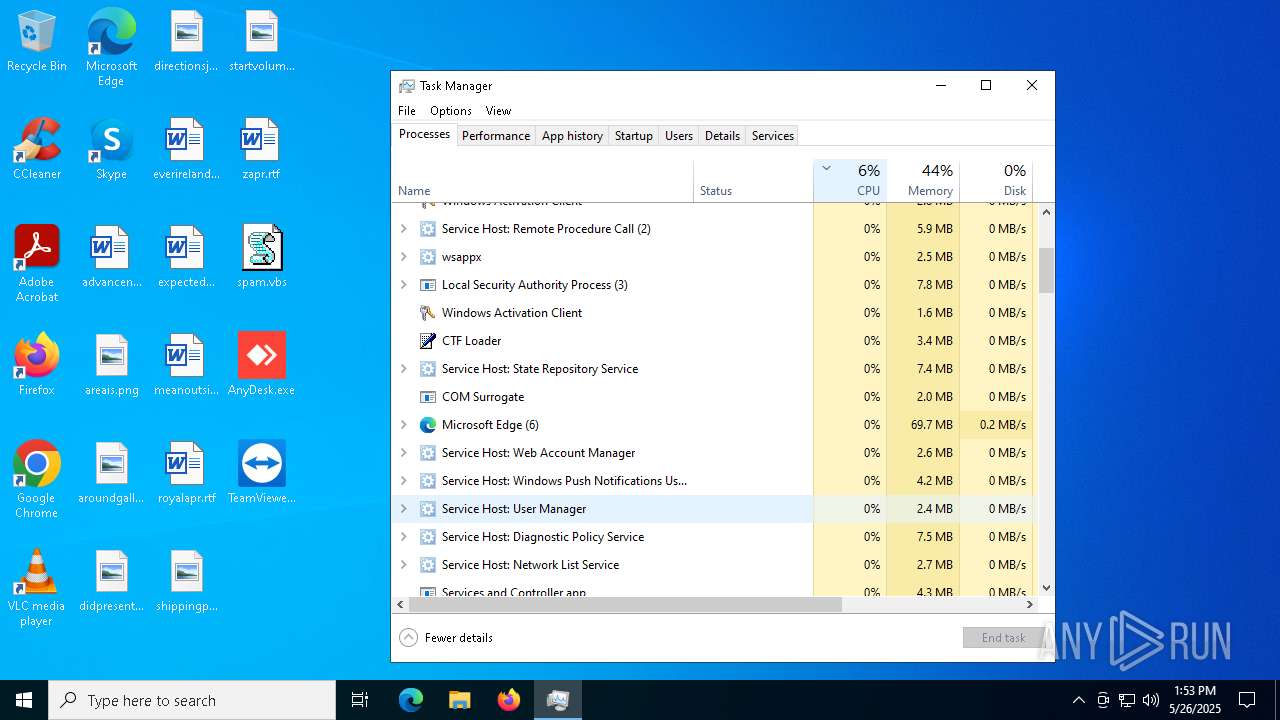The height and width of the screenshot is (720, 1280).
Task: Open the notification center icon
Action: pyautogui.click(x=1247, y=700)
